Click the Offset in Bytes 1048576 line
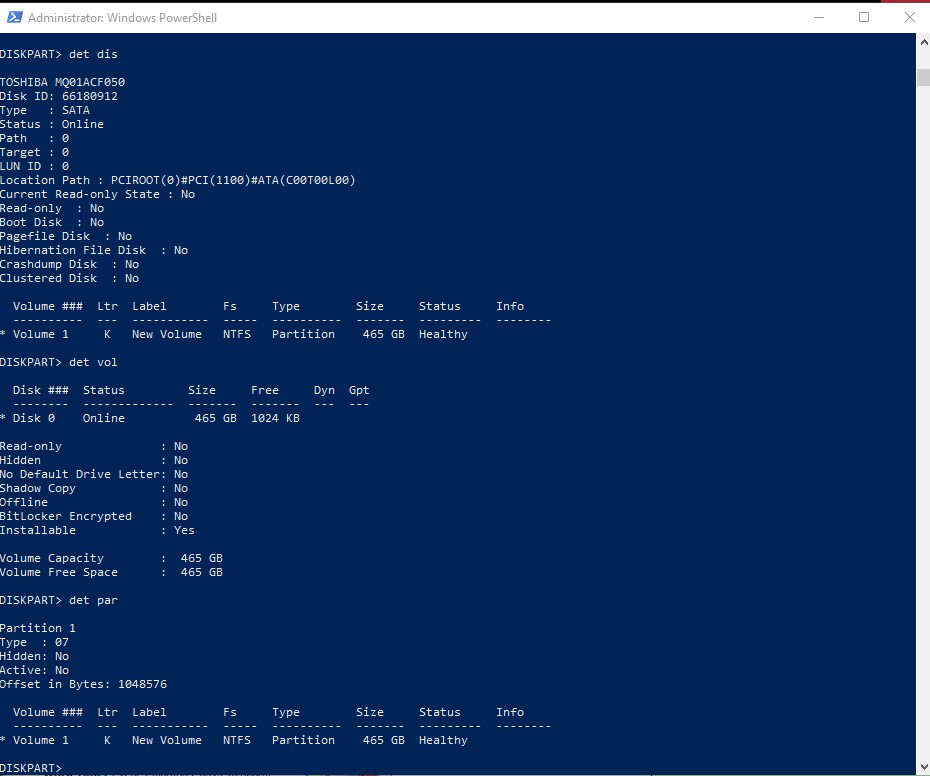The height and width of the screenshot is (776, 930). [x=83, y=684]
